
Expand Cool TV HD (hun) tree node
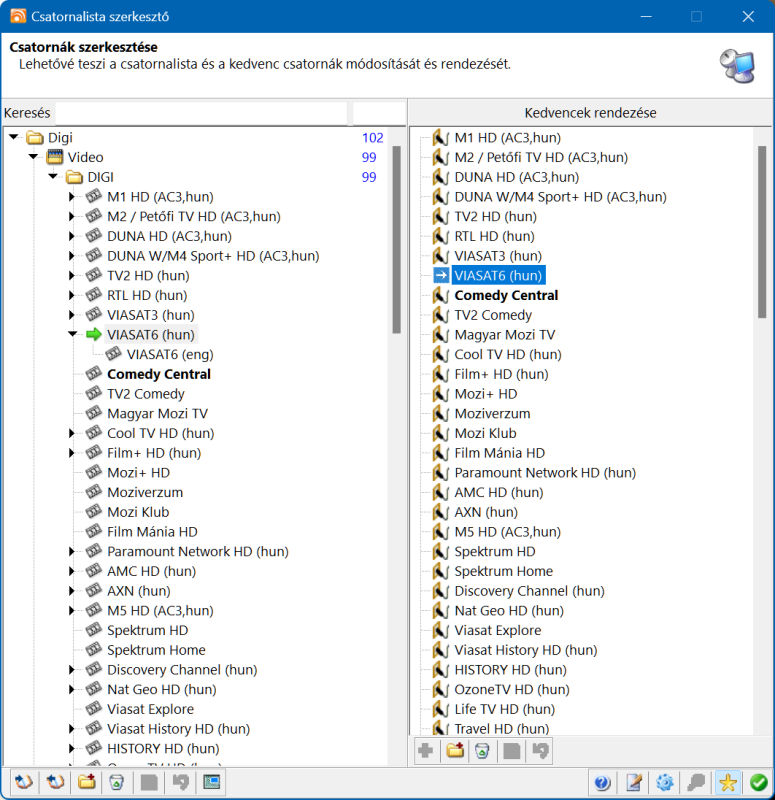[x=72, y=433]
